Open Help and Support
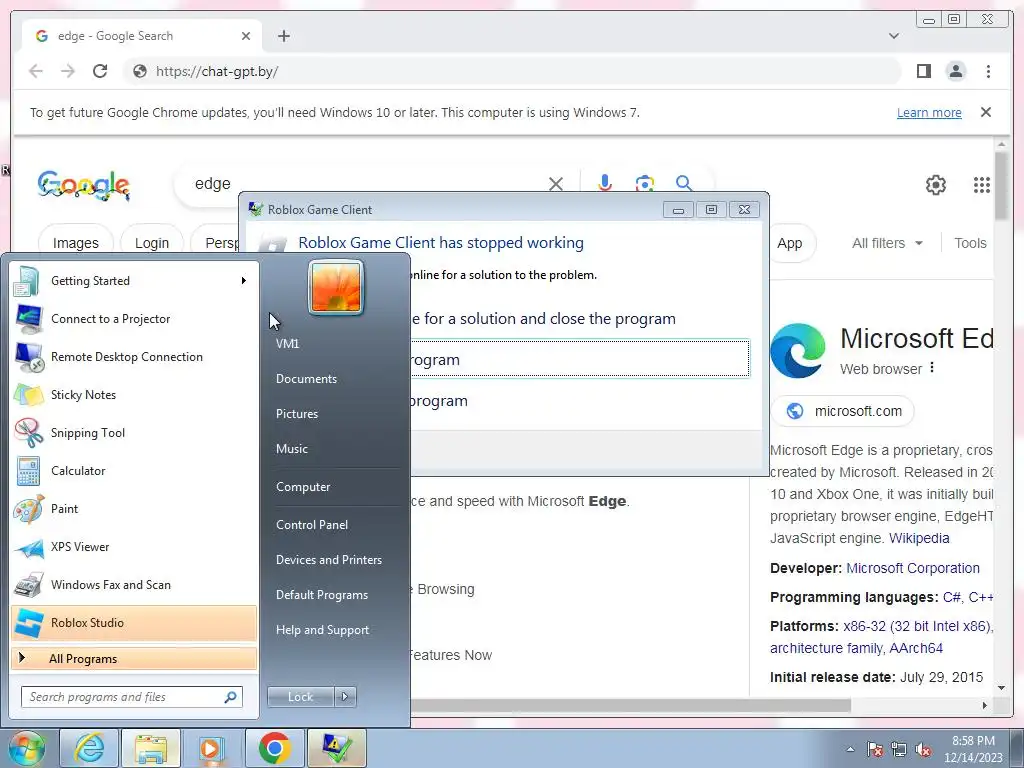Screen dimensions: 1024x768 coord(322,630)
